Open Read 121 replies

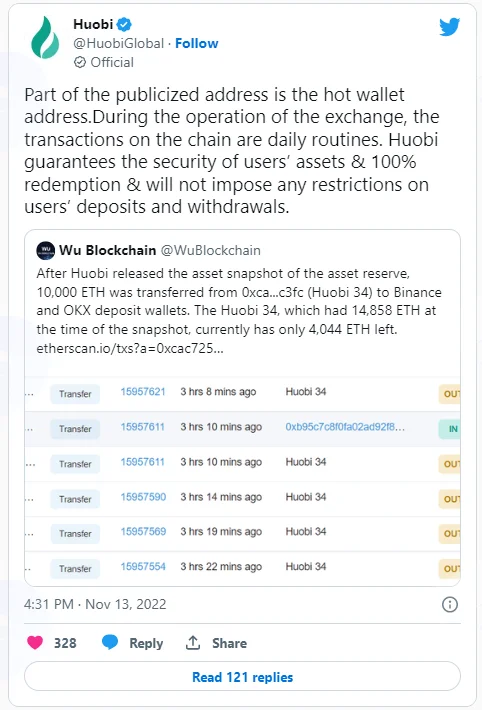coord(242,677)
